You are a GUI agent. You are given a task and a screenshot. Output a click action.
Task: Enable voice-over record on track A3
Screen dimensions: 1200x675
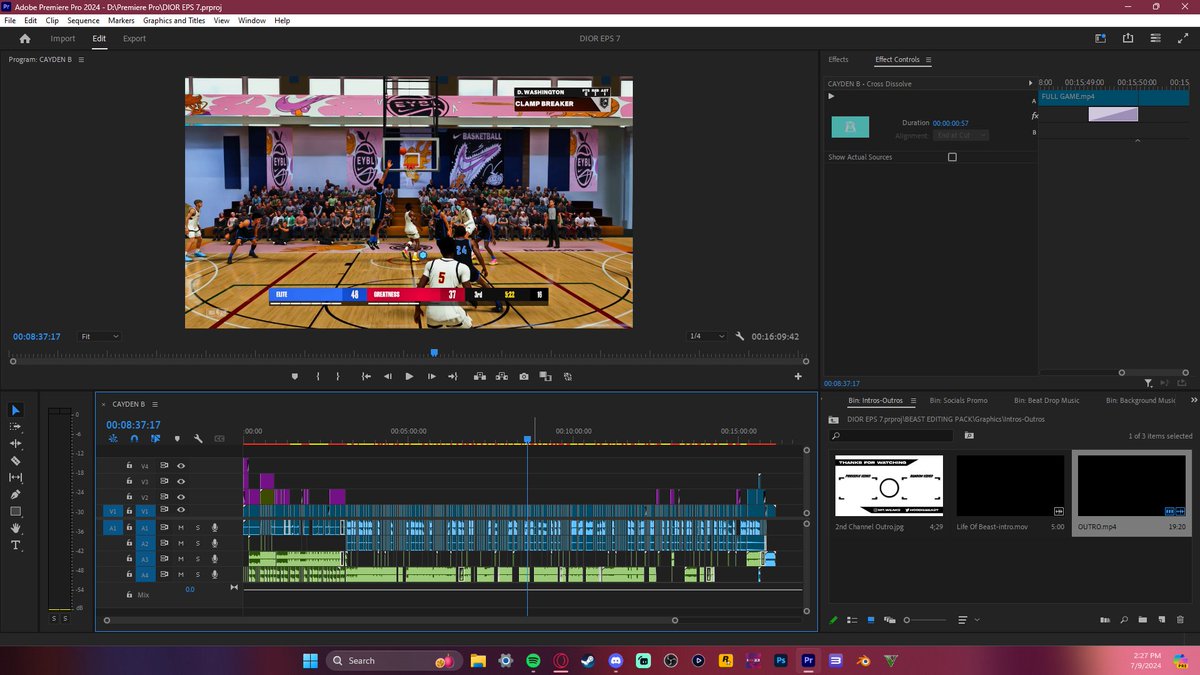tap(214, 559)
